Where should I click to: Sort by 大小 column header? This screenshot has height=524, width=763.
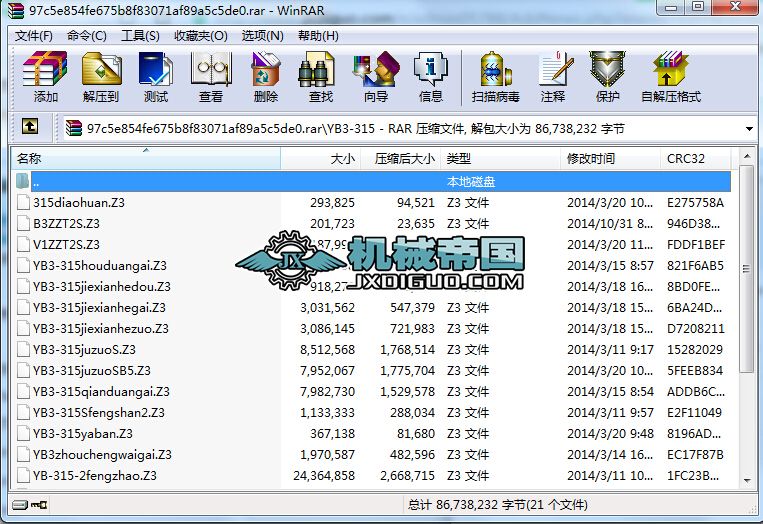321,159
